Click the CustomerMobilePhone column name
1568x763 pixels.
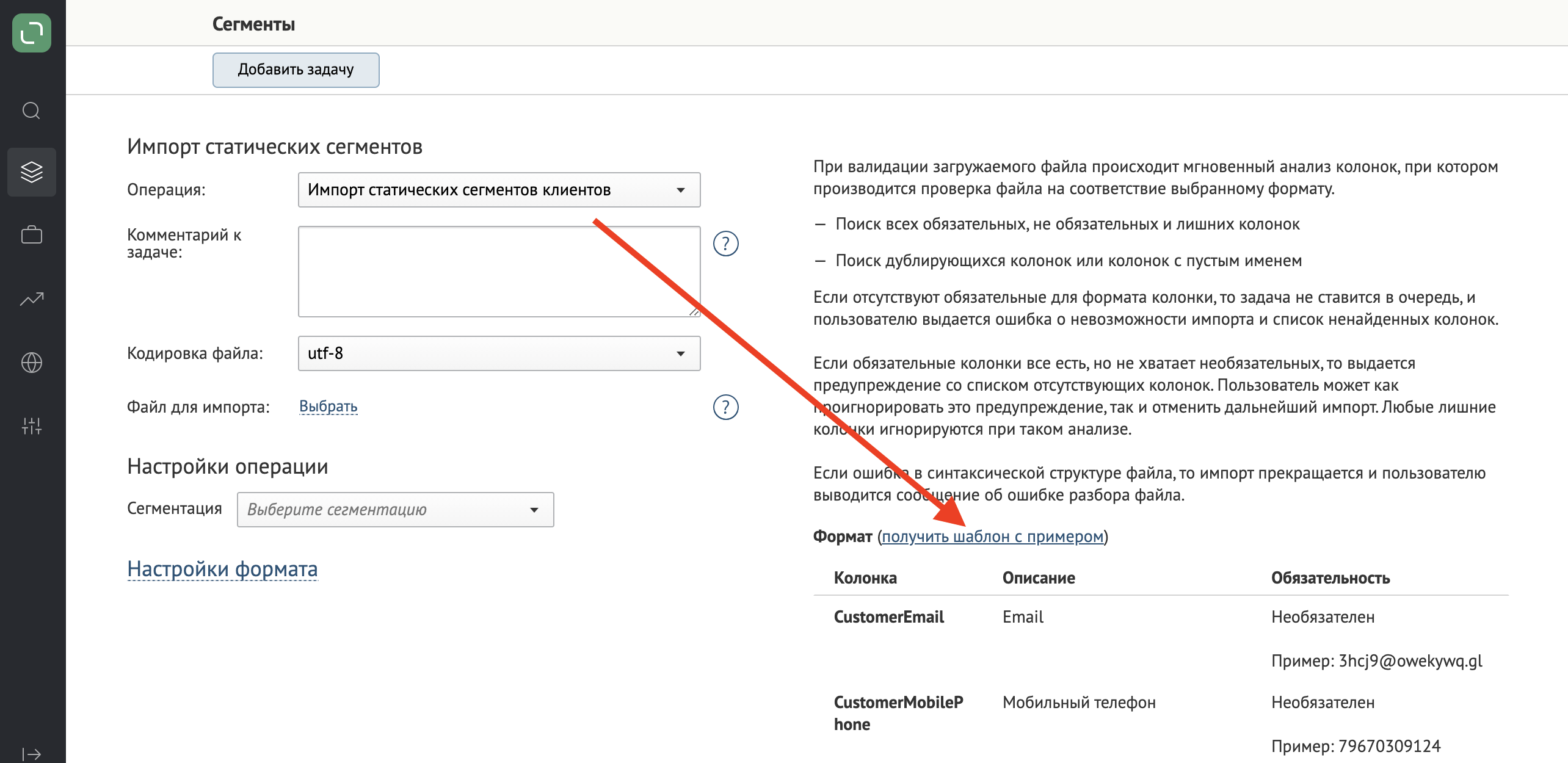pos(898,714)
